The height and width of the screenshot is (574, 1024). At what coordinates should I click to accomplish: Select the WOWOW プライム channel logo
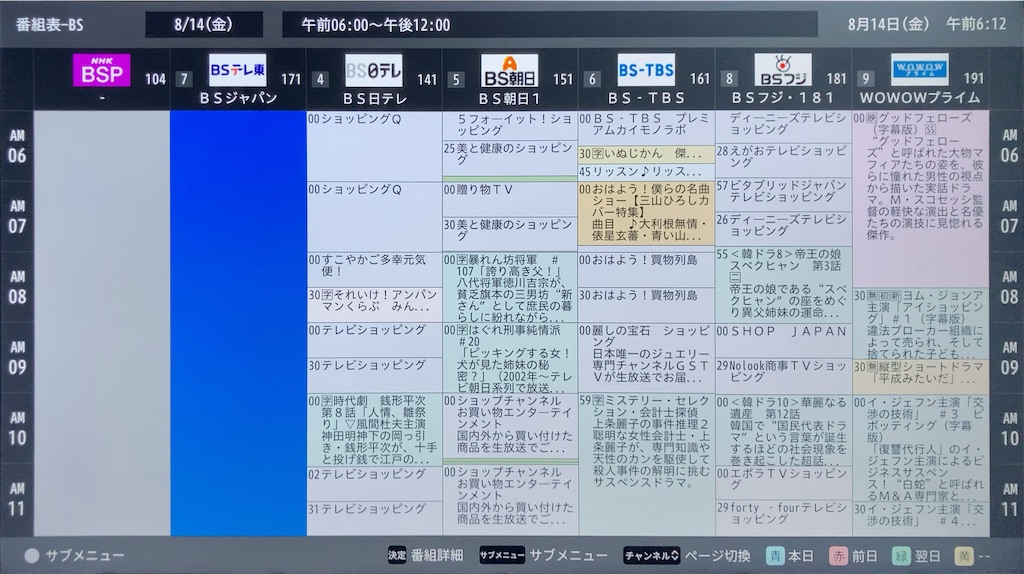(920, 70)
